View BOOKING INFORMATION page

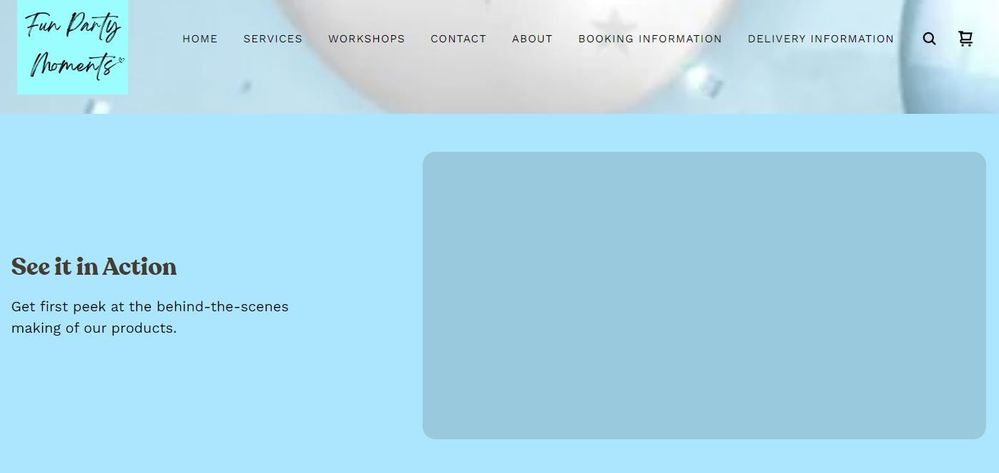(x=650, y=39)
